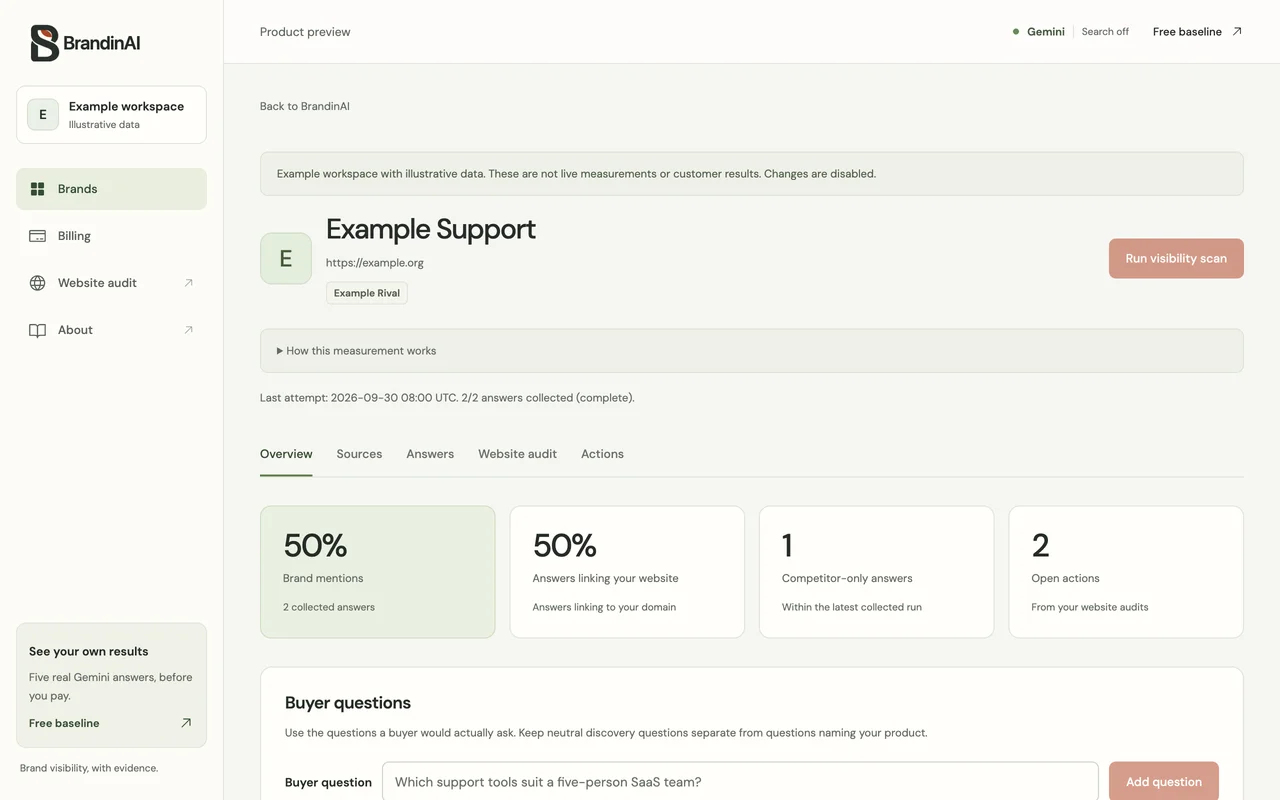
Task: Open the Example workspace switcher
Action: tap(111, 114)
